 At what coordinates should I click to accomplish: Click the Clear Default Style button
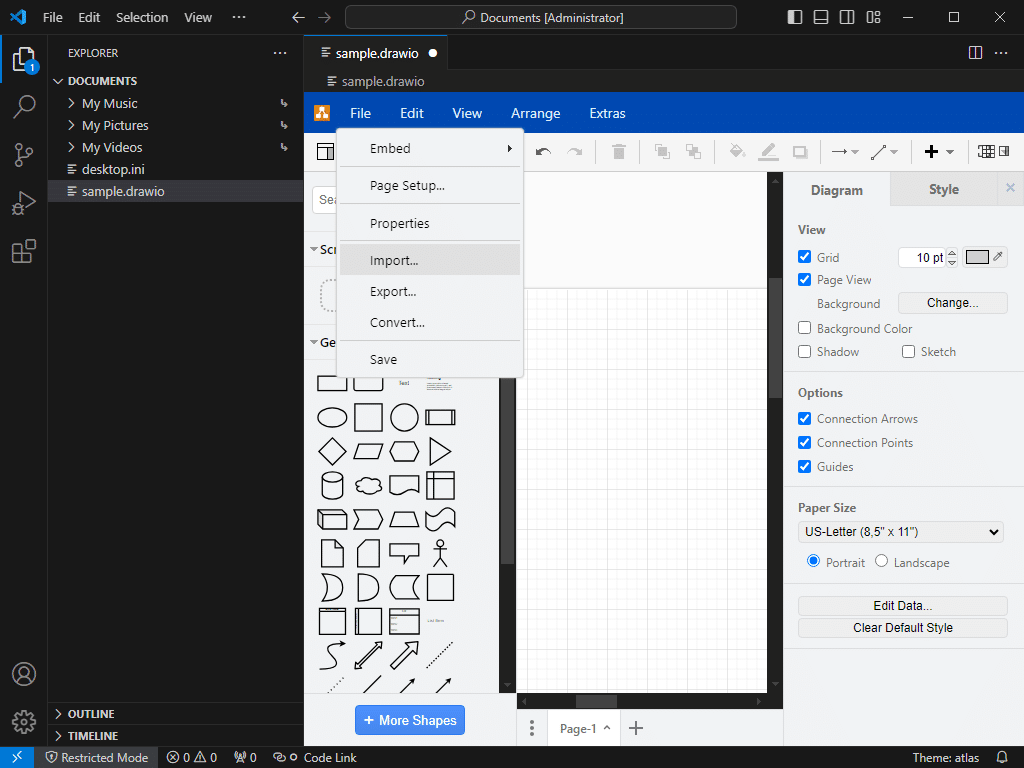(903, 628)
